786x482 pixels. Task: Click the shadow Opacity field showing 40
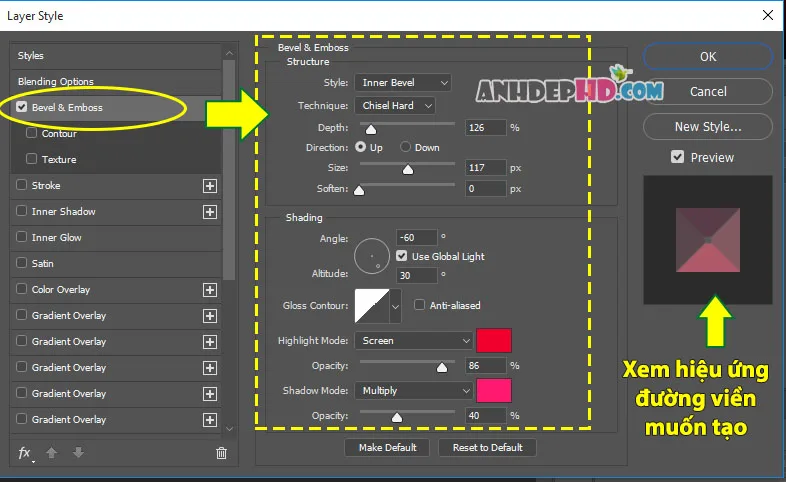[485, 416]
